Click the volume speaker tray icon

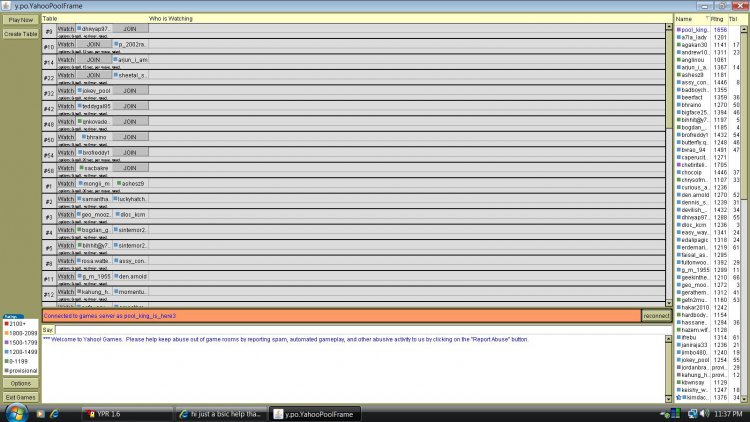coord(704,414)
